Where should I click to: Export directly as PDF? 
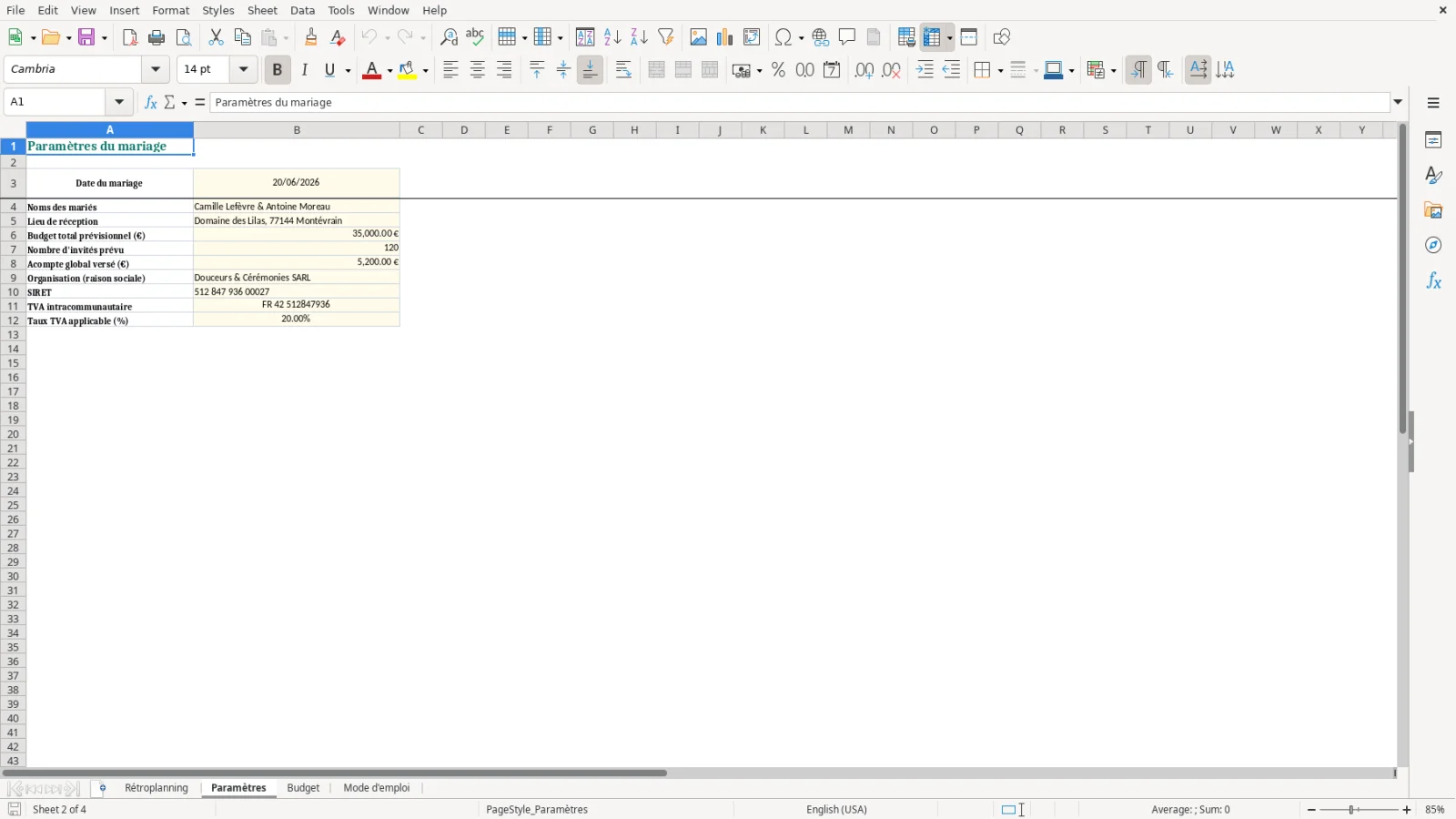click(130, 37)
